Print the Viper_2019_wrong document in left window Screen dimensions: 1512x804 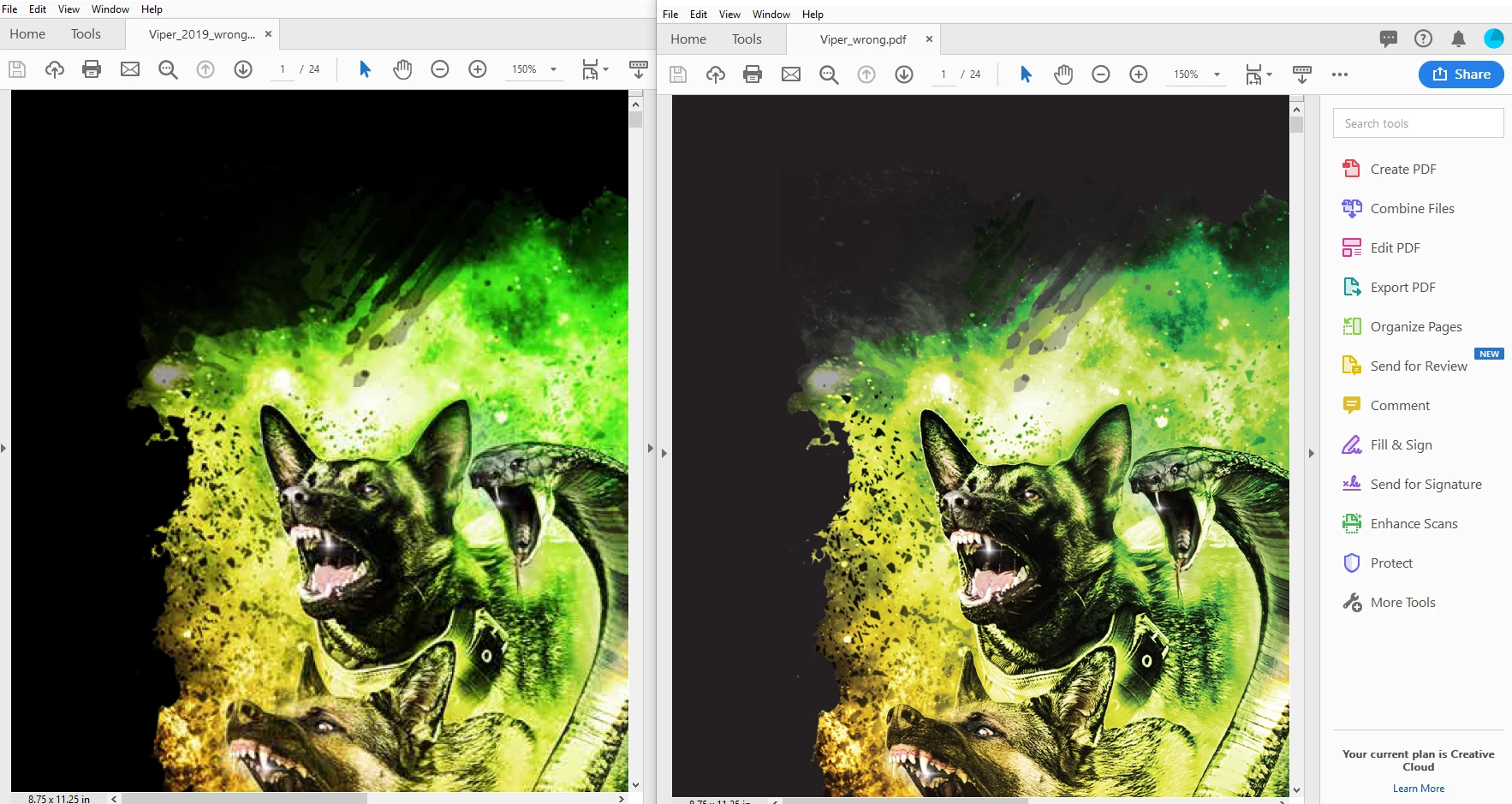coord(92,69)
